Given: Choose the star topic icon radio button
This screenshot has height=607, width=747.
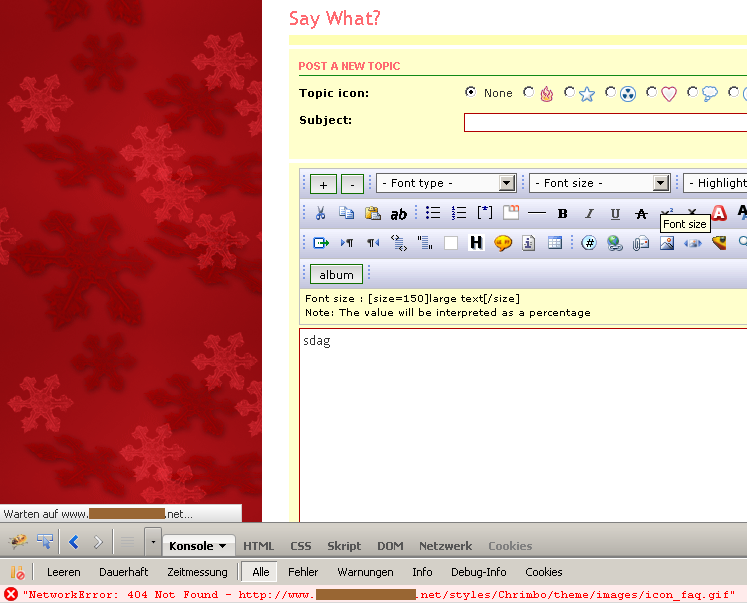Looking at the screenshot, I should [569, 93].
